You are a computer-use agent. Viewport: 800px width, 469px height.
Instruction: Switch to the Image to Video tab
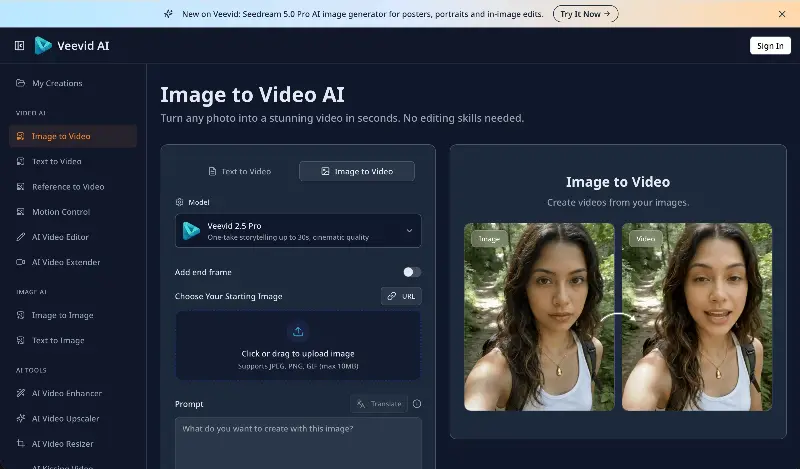tap(357, 171)
